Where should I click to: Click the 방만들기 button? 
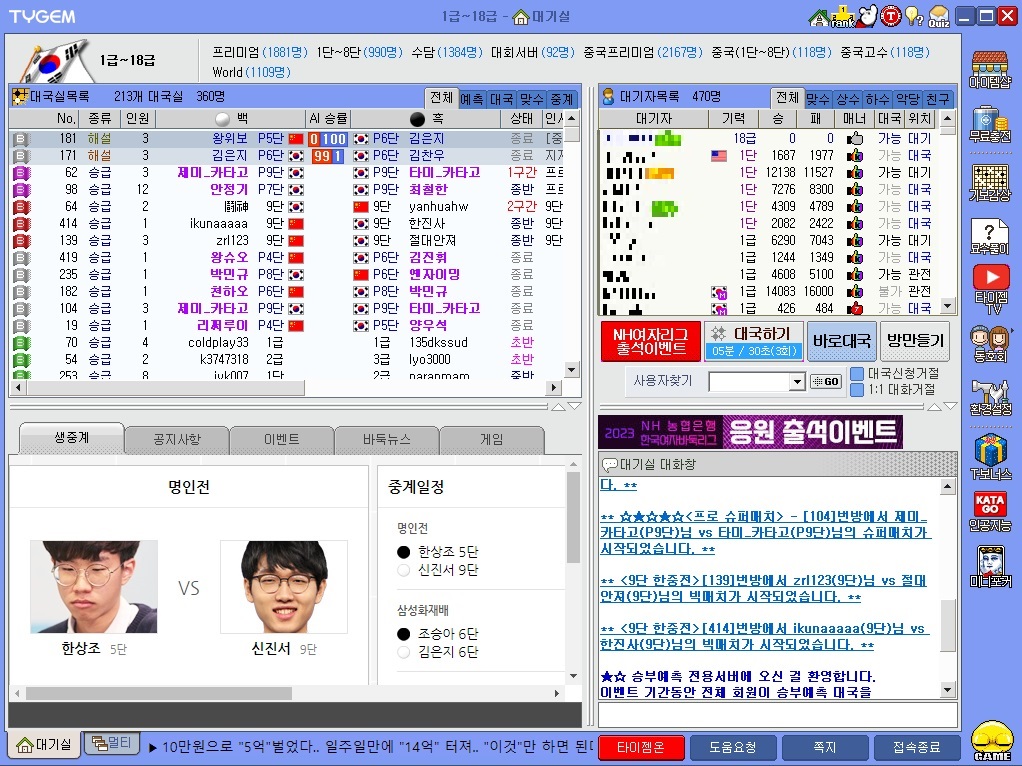915,340
